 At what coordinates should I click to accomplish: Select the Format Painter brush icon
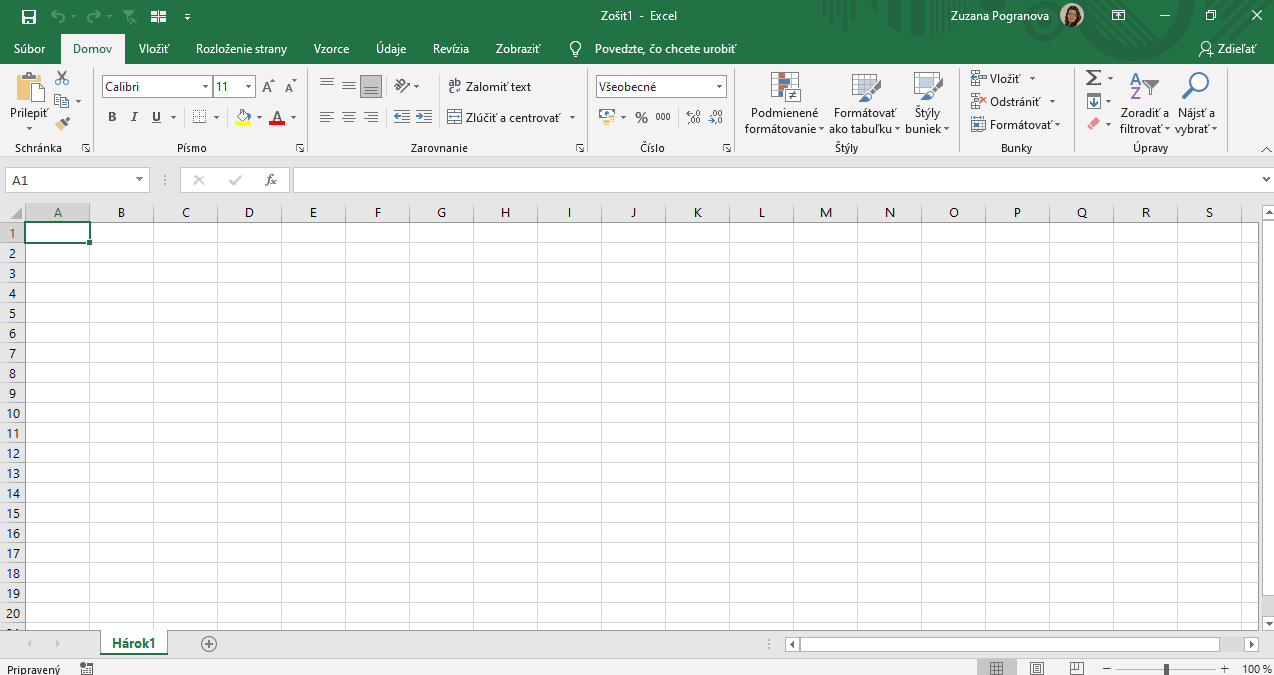click(x=62, y=123)
